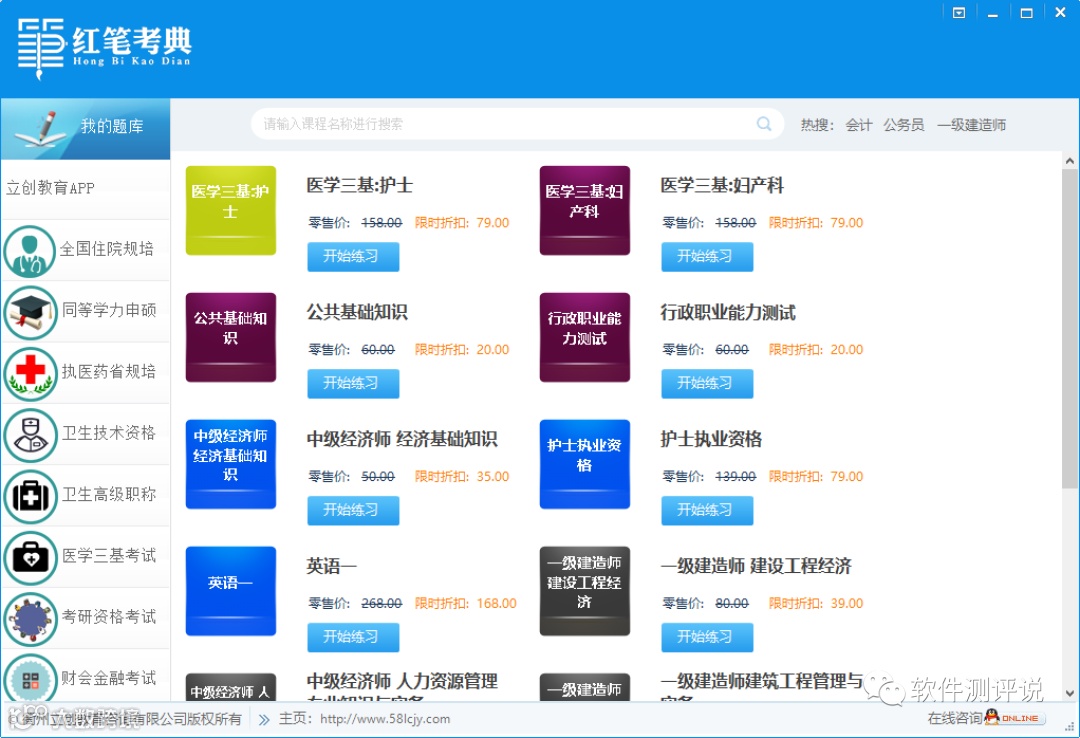Click the scrollbar up arrow
This screenshot has width=1080, height=738.
click(x=1070, y=161)
